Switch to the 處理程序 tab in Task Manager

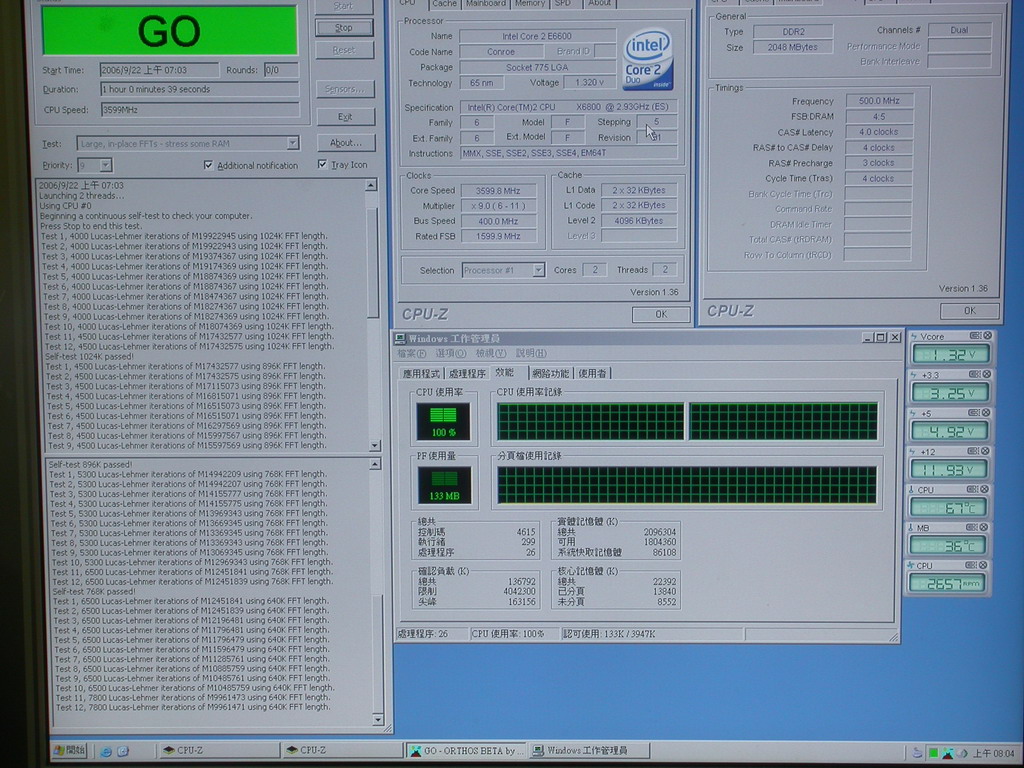coord(467,374)
